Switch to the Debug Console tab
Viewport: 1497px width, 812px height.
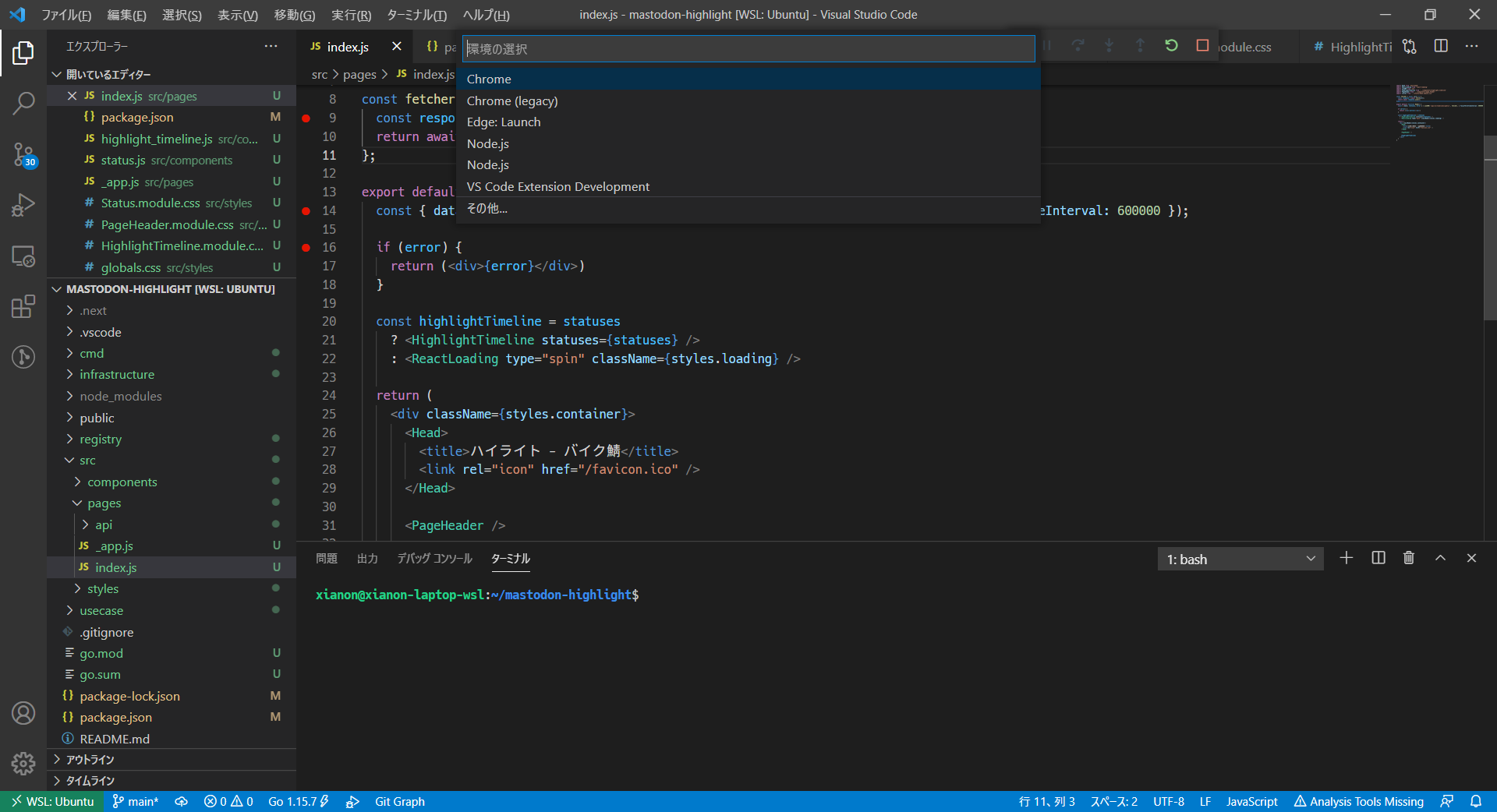(434, 559)
